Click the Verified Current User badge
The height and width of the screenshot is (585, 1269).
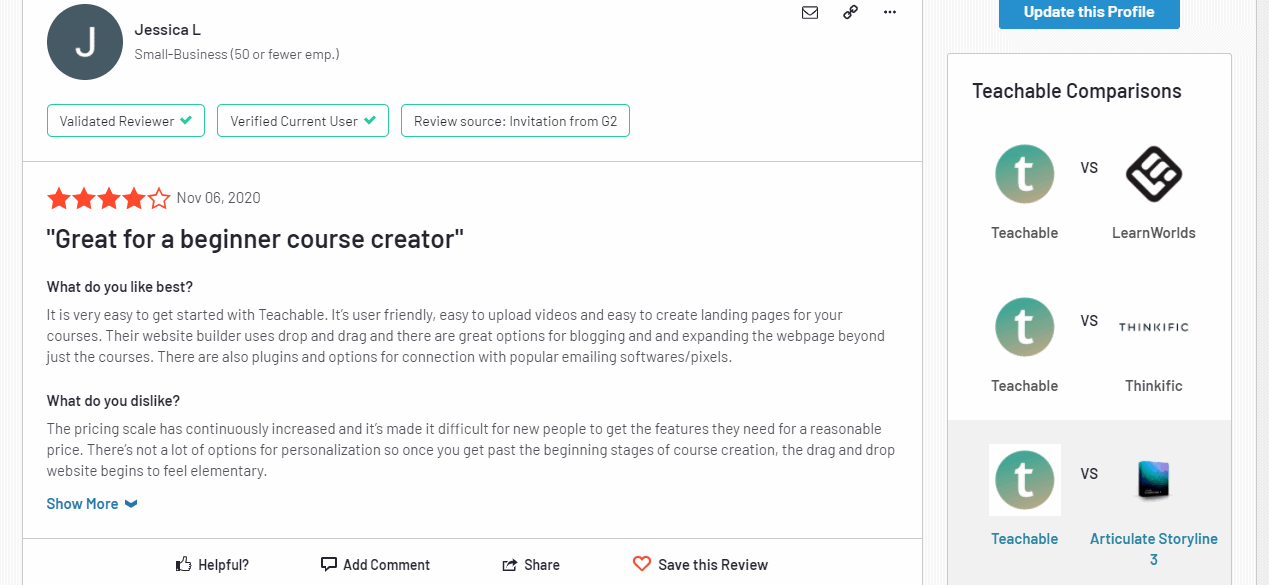pyautogui.click(x=303, y=121)
